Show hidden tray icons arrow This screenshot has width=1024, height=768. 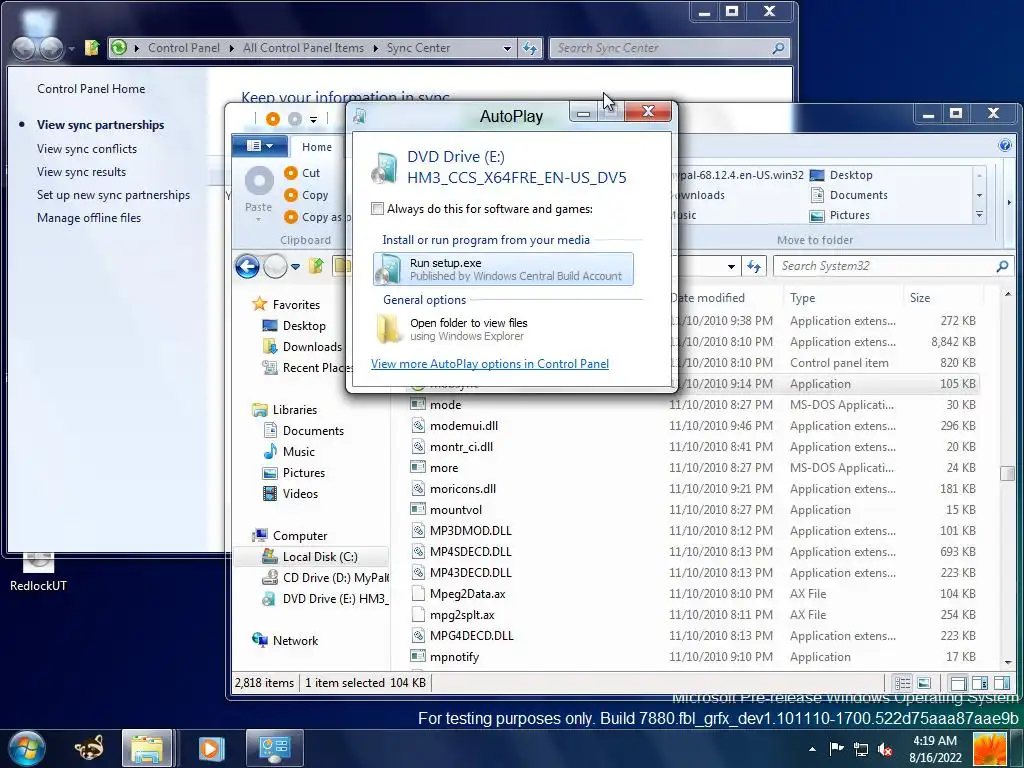(812, 749)
